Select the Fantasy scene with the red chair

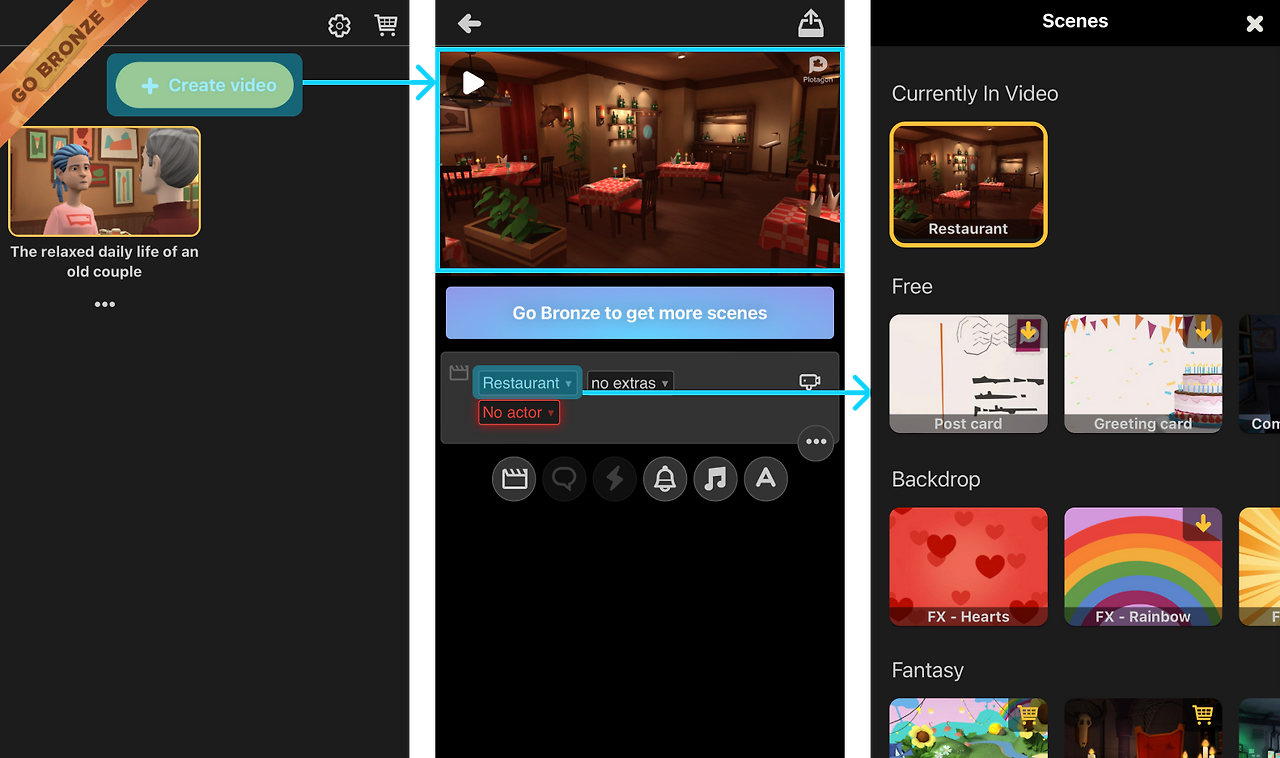(x=1143, y=728)
